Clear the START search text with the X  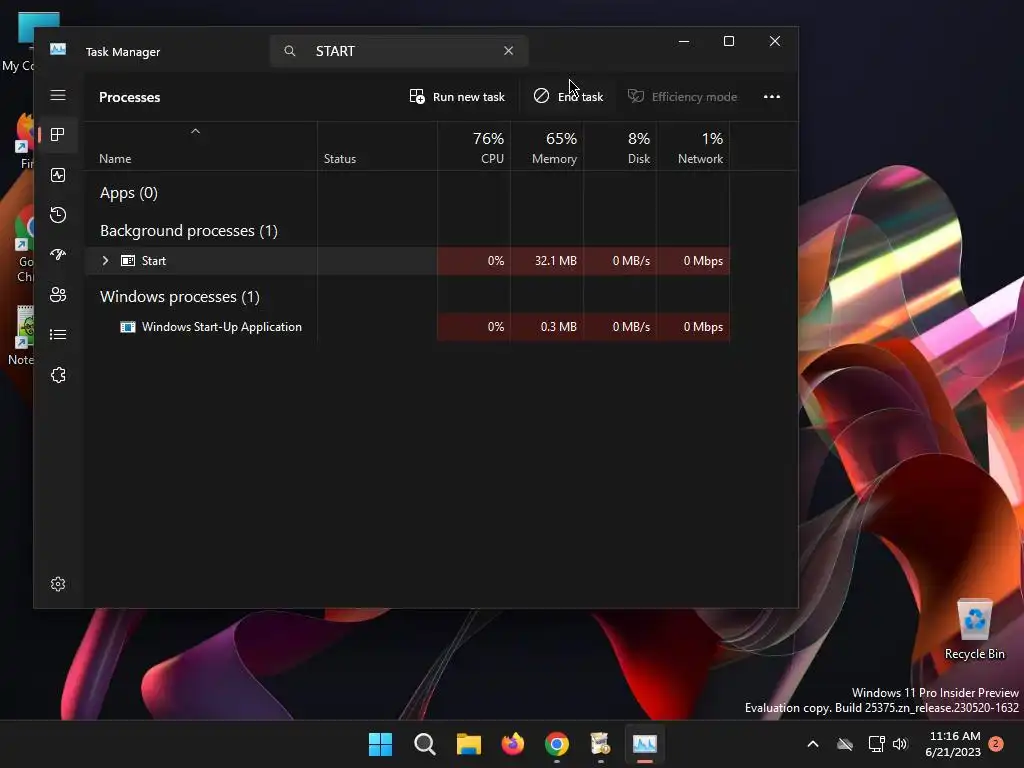508,51
